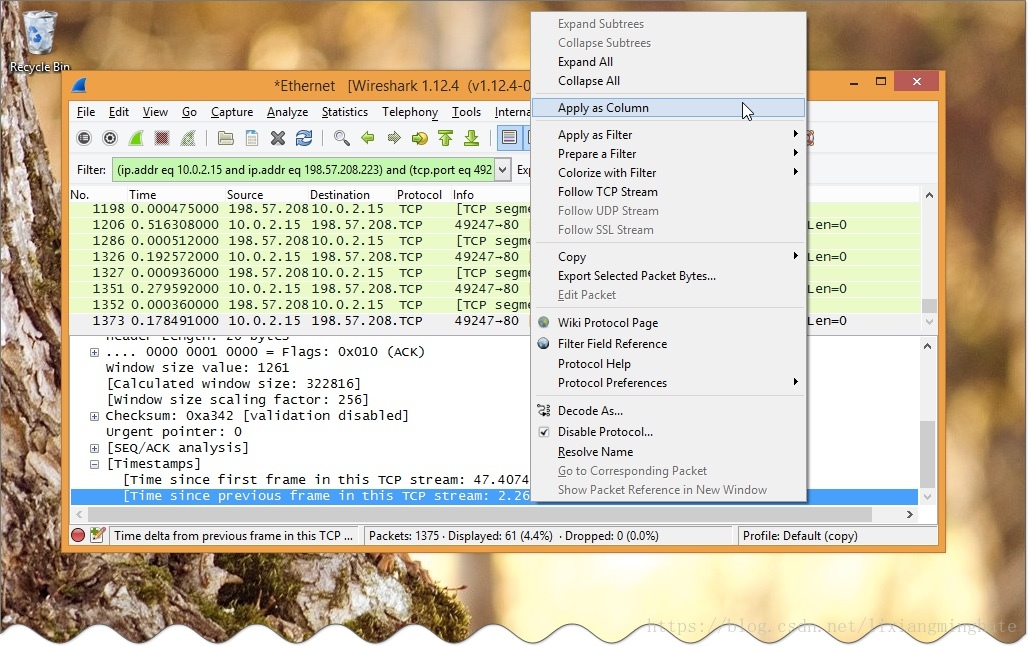Click the expert info red circle in status bar

pos(78,535)
